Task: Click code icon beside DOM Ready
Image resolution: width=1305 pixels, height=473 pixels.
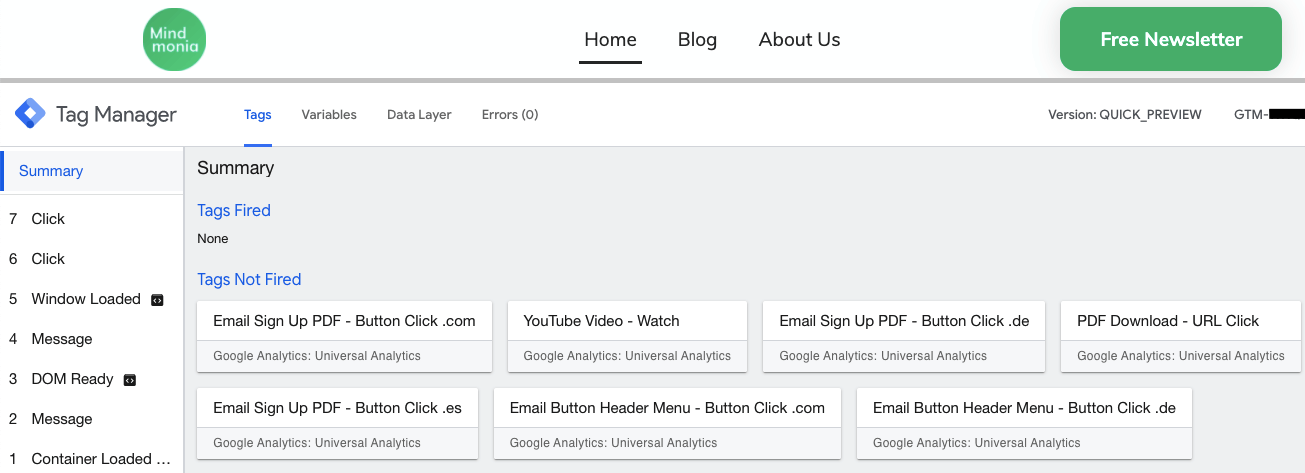Action: pyautogui.click(x=130, y=380)
